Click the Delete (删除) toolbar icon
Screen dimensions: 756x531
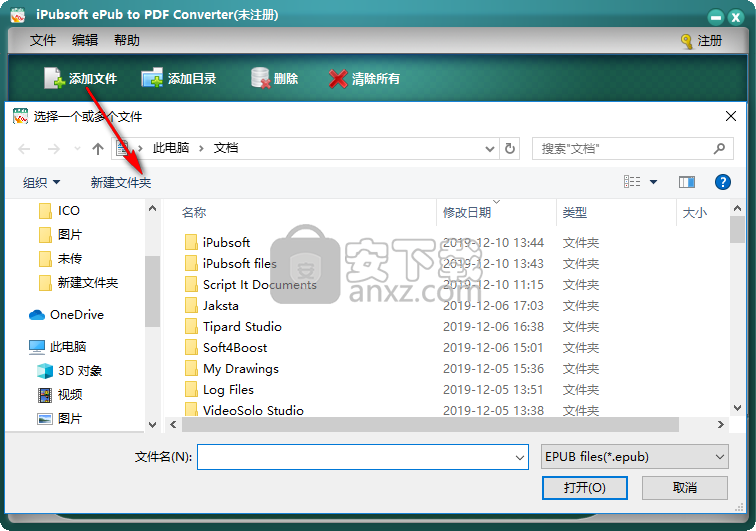click(260, 78)
